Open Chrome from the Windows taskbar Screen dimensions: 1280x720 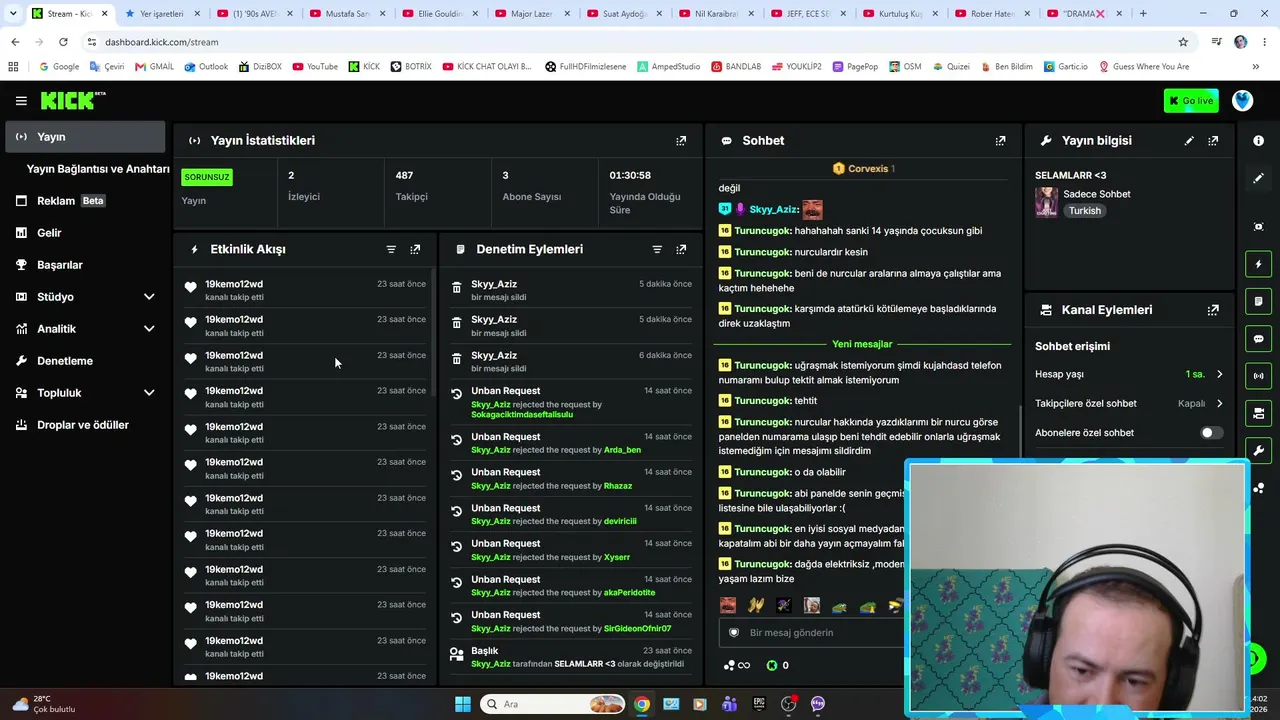pyautogui.click(x=642, y=704)
